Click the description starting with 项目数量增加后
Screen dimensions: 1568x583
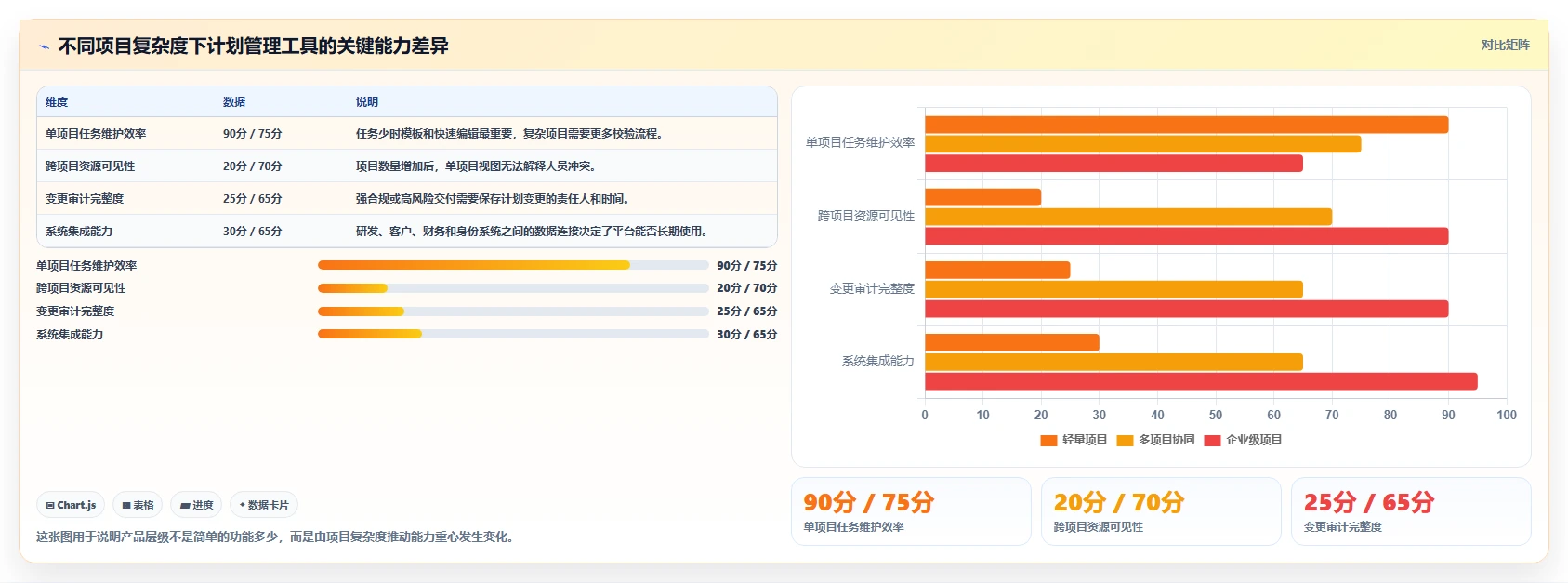click(477, 166)
